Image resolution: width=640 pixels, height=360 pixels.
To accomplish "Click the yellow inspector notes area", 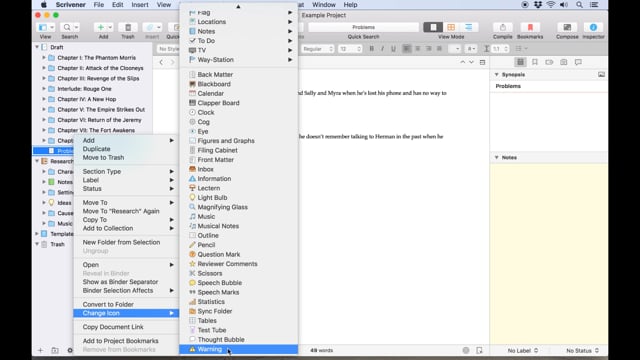I will click(549, 253).
